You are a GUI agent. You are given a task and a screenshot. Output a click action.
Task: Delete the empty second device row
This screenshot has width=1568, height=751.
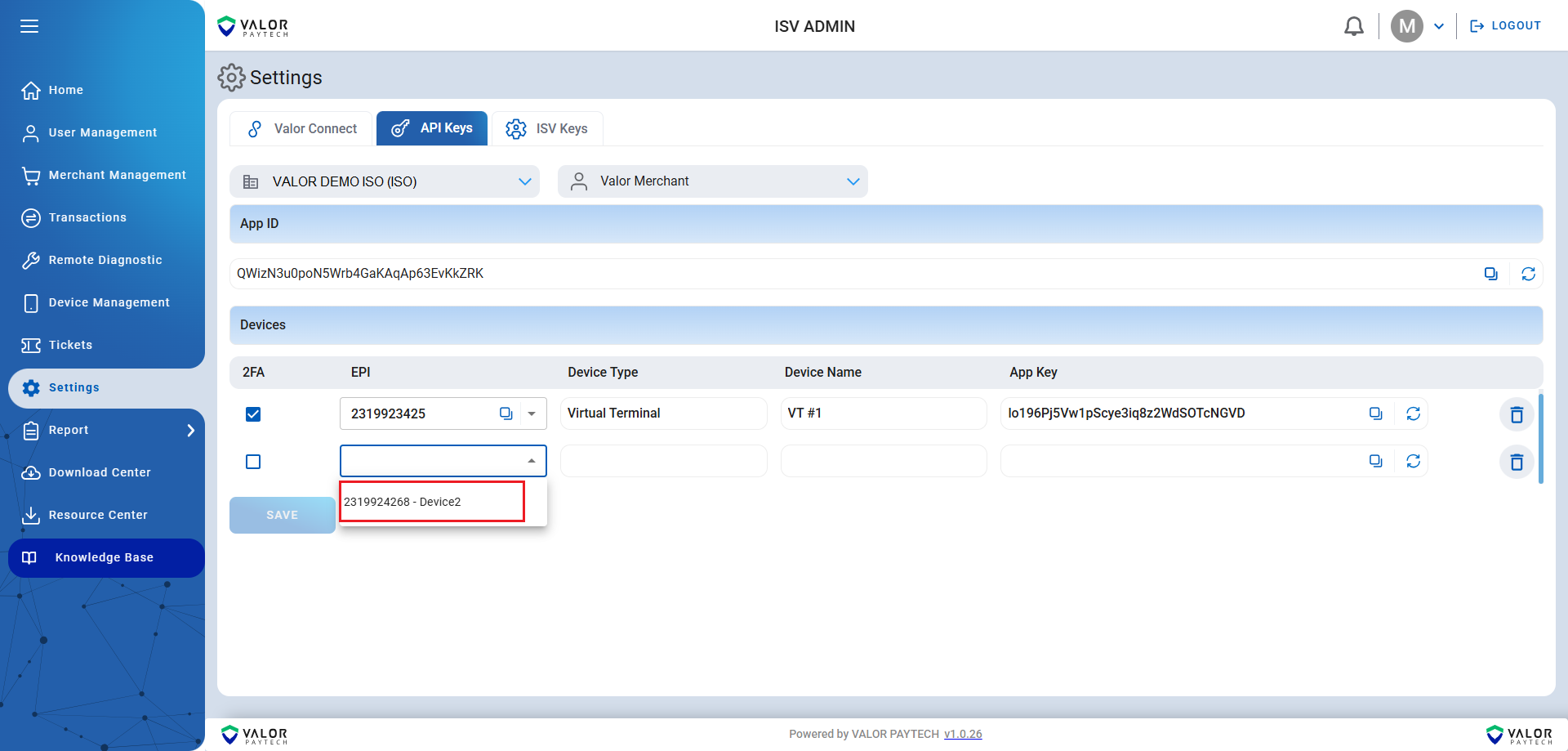click(1517, 462)
